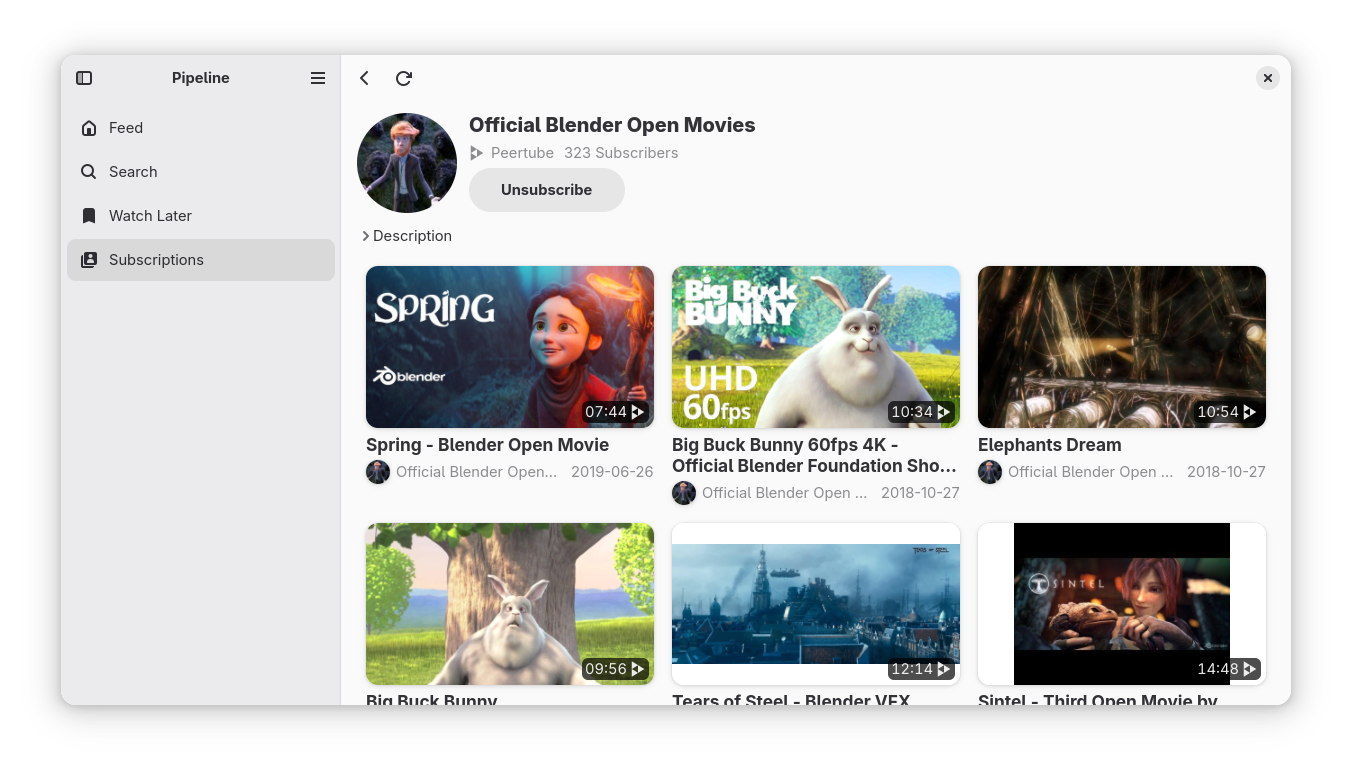1352x772 pixels.
Task: Open the Sintel video thumbnail
Action: (x=1121, y=603)
